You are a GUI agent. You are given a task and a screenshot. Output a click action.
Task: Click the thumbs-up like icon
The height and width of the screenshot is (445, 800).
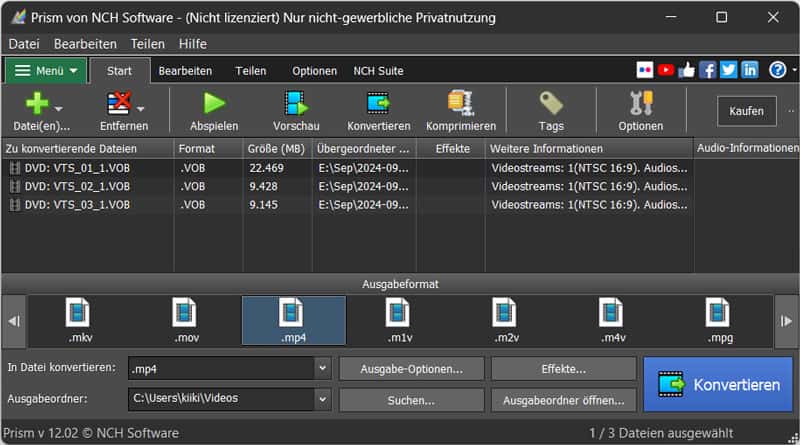687,70
